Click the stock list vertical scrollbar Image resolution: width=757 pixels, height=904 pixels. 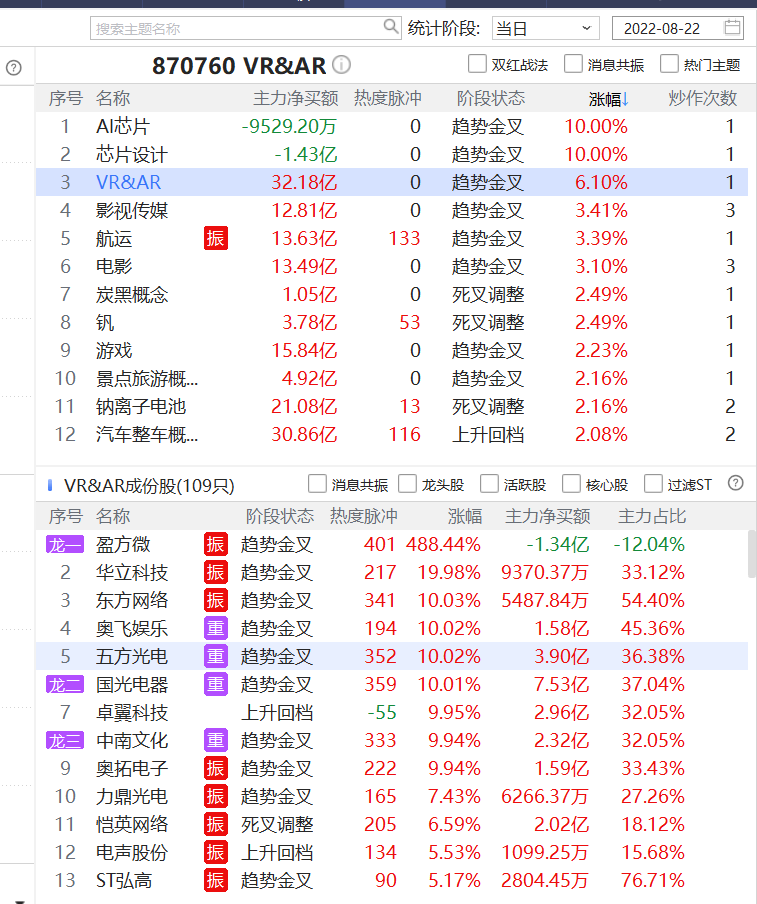752,553
